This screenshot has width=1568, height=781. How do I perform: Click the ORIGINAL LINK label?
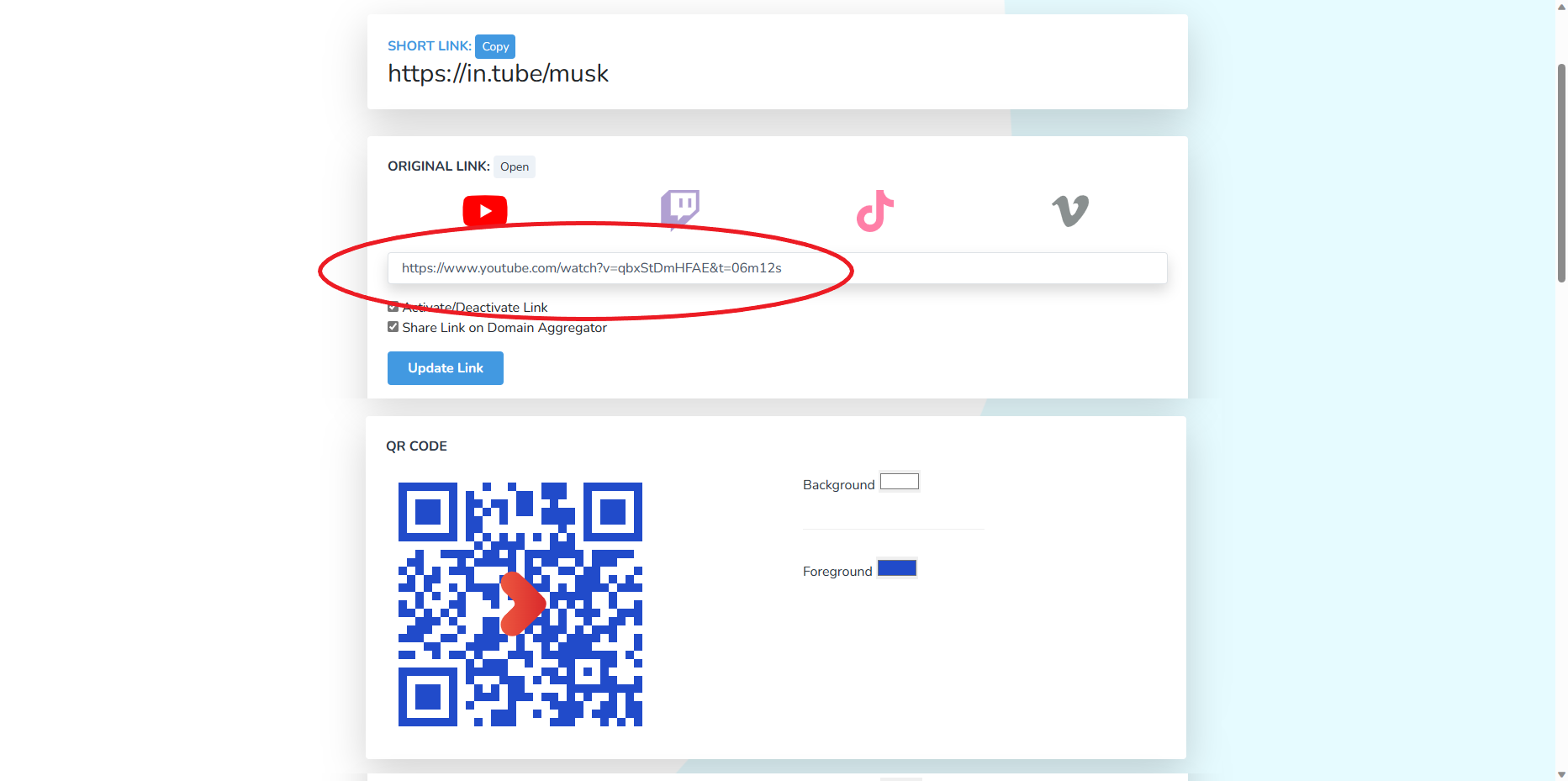(439, 166)
